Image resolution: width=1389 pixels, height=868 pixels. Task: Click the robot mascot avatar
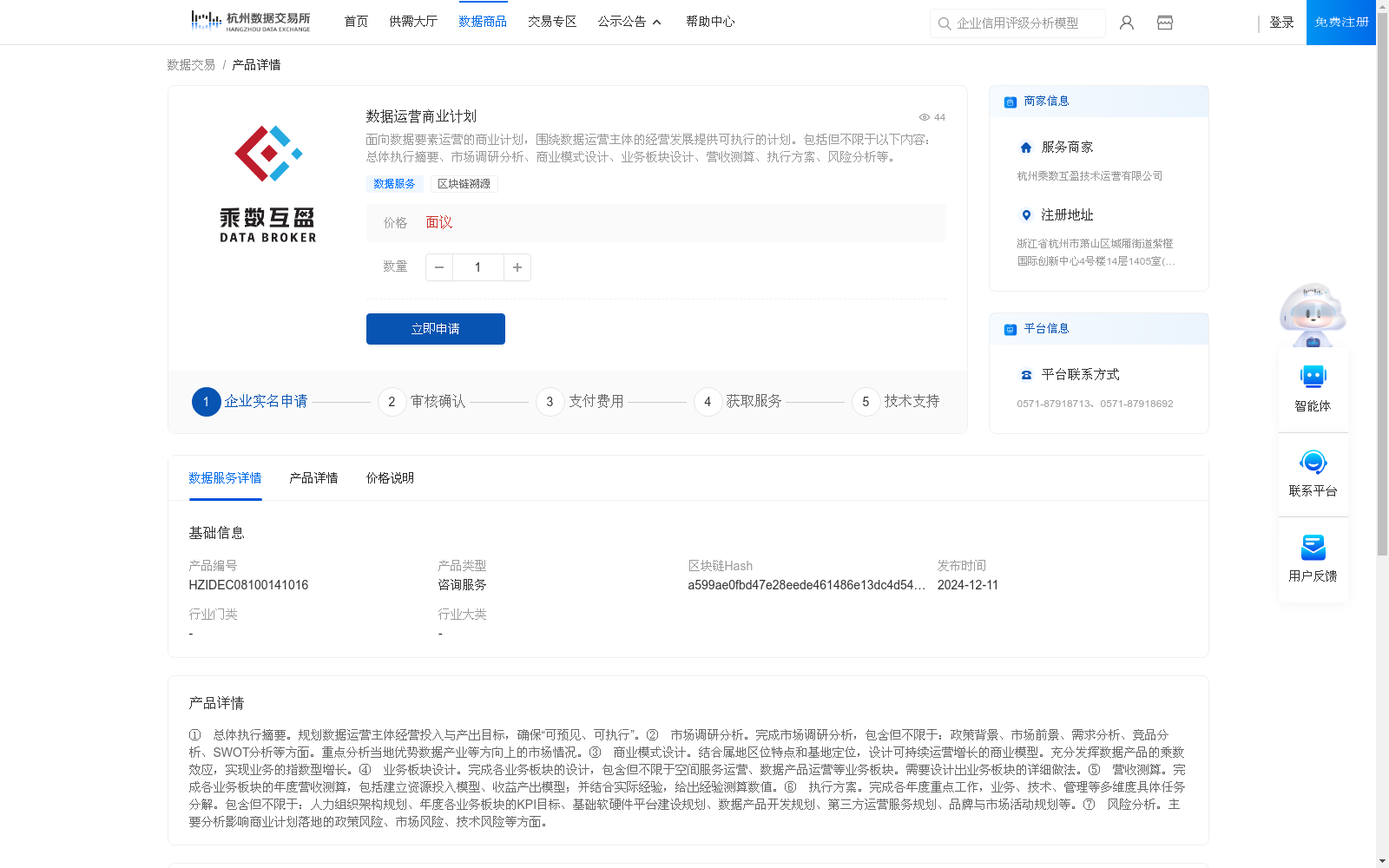pyautogui.click(x=1313, y=314)
